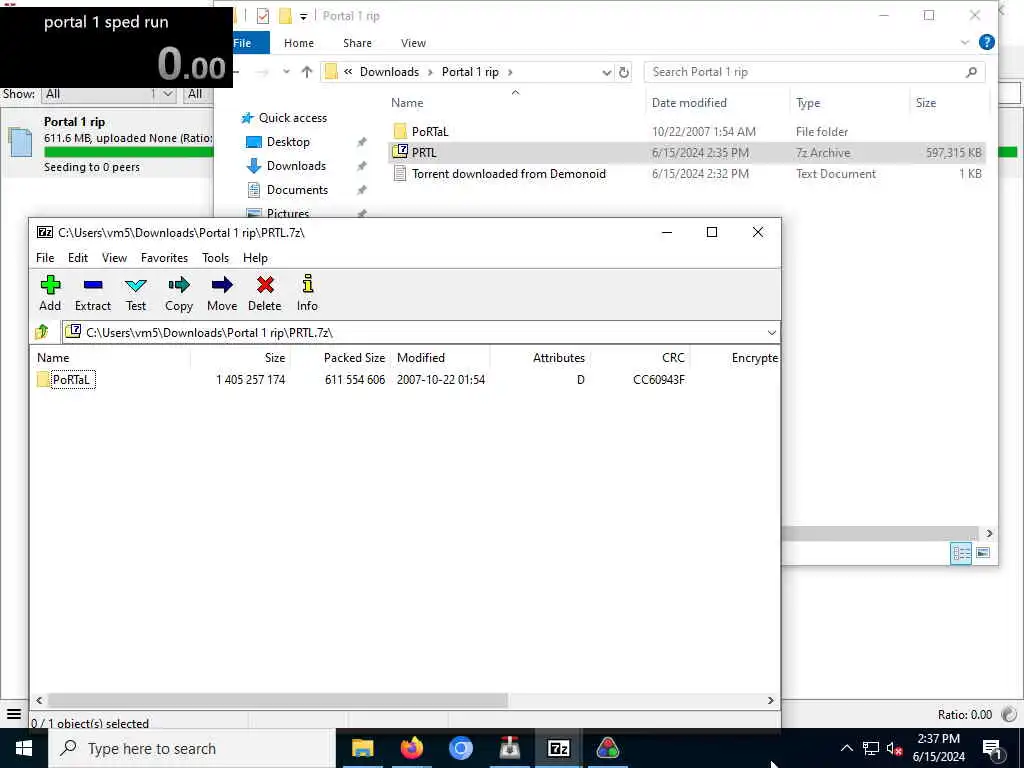1024x768 pixels.
Task: Sort 7-Zip list by Packed Size column
Action: pos(341,358)
